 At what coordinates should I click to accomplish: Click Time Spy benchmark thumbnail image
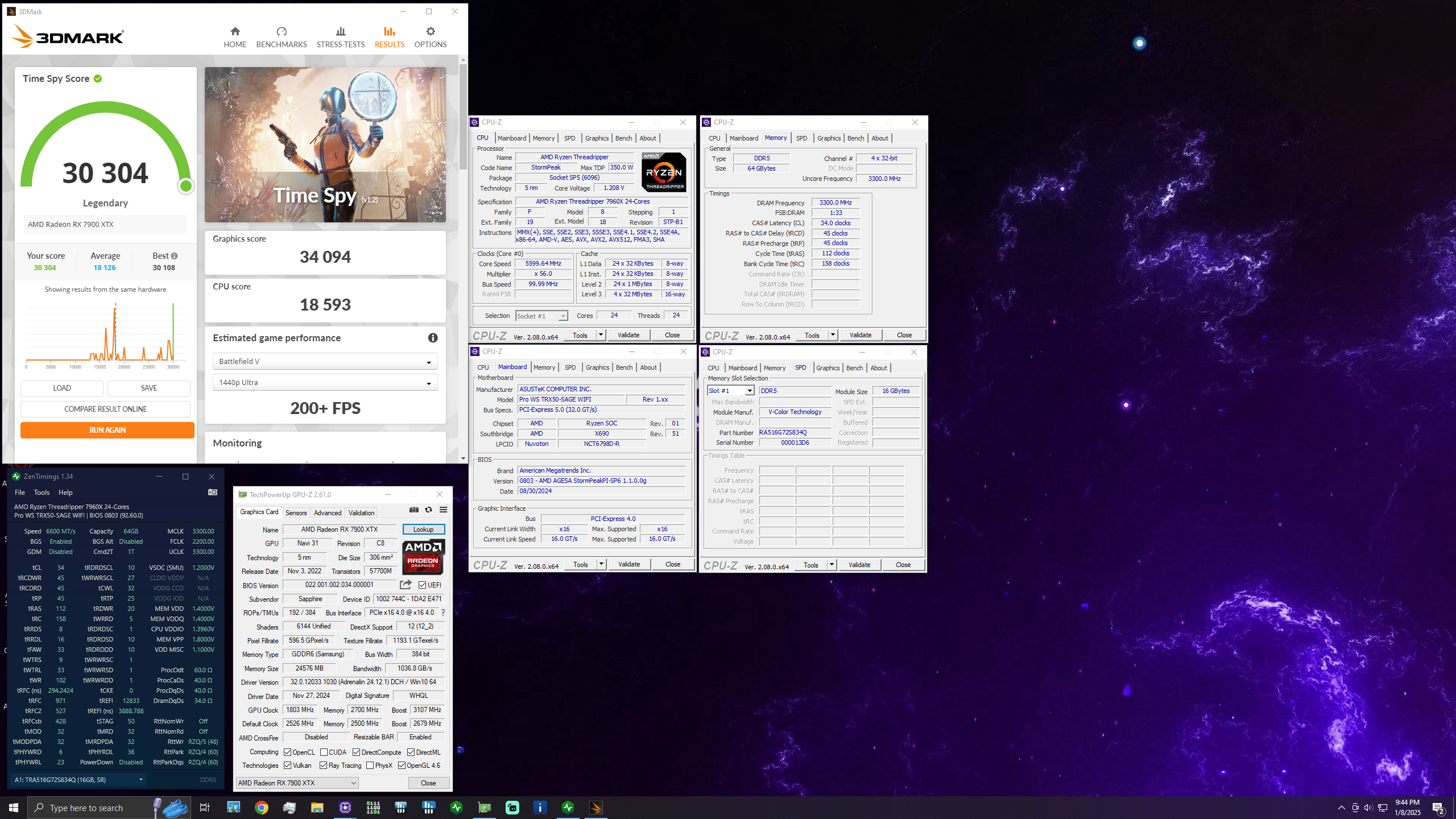[325, 144]
